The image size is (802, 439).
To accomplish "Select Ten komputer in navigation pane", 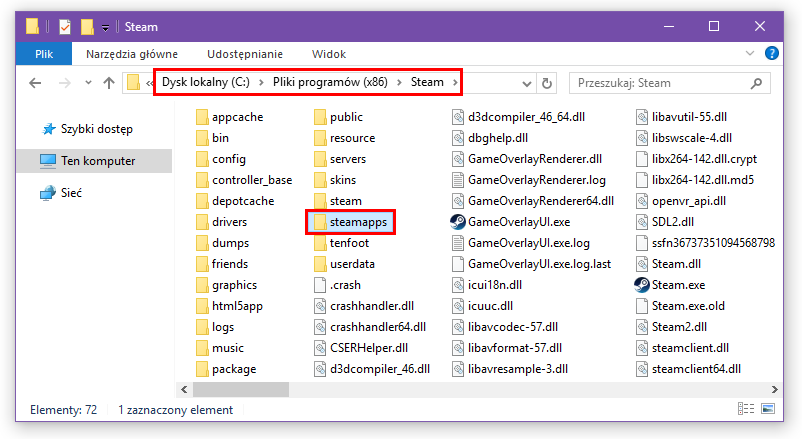I will [x=97, y=161].
